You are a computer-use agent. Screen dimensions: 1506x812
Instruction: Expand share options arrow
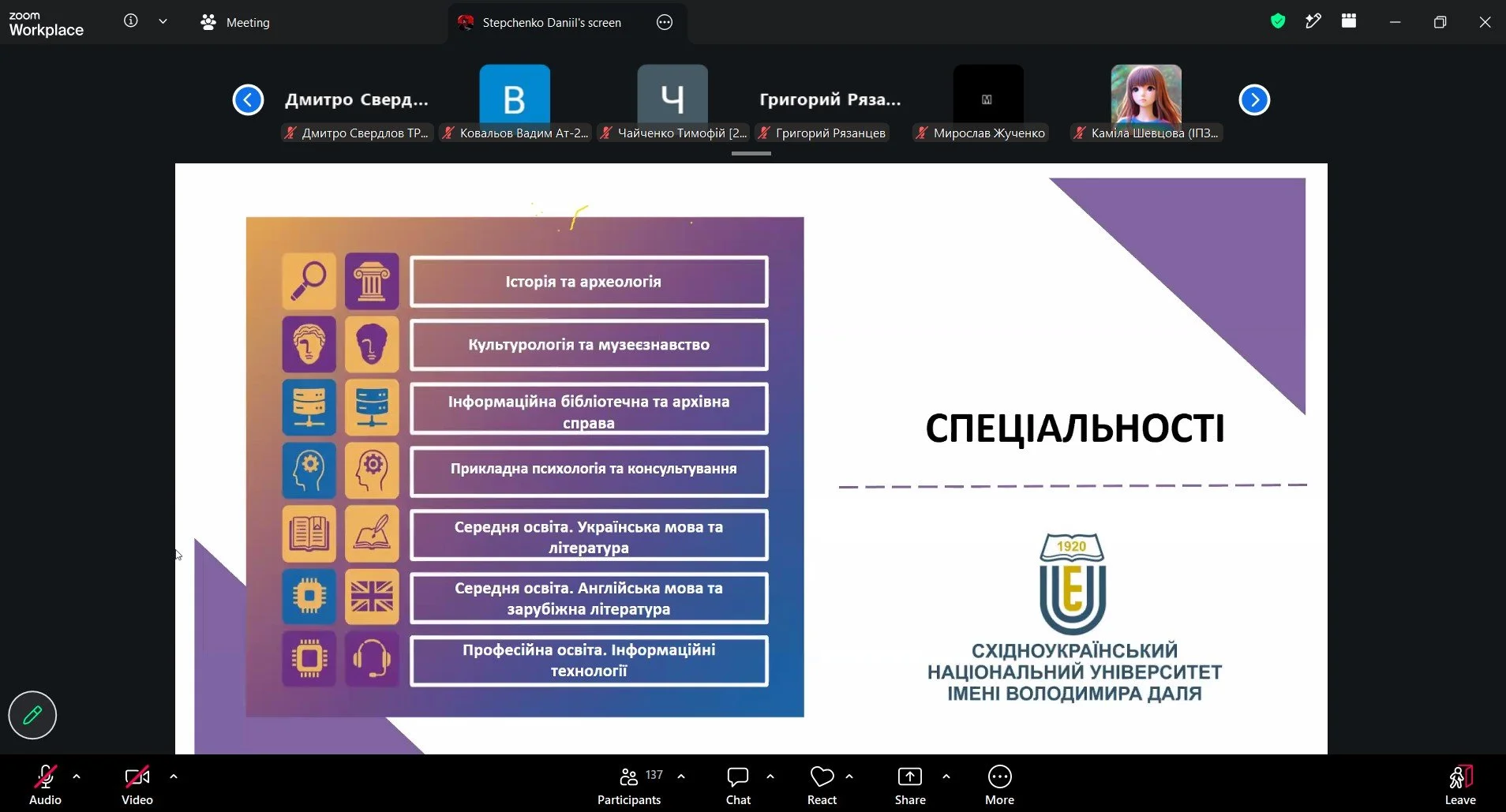[x=946, y=776]
